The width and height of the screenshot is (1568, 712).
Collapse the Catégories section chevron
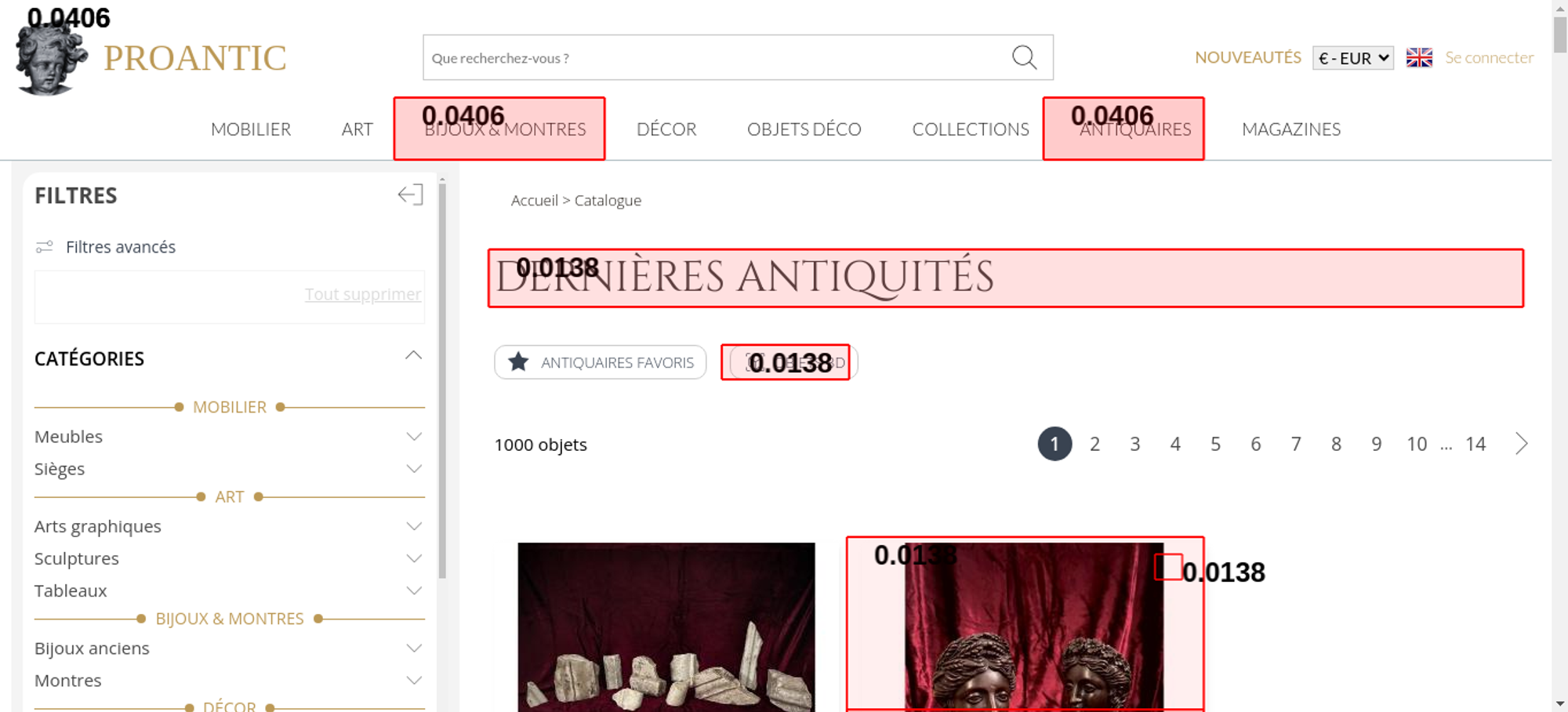(413, 356)
